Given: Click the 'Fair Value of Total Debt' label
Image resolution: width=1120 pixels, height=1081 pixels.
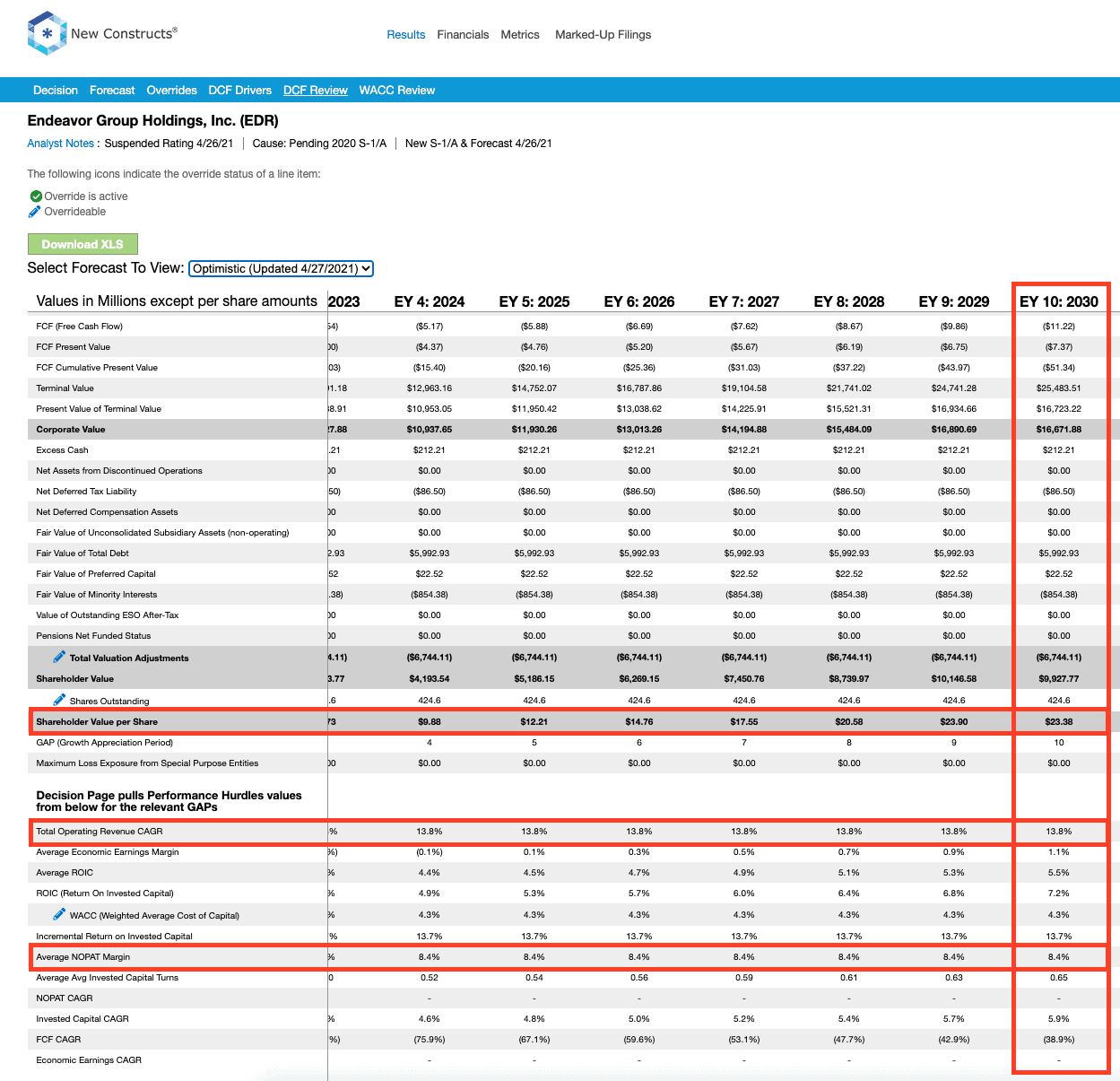Looking at the screenshot, I should click(82, 554).
